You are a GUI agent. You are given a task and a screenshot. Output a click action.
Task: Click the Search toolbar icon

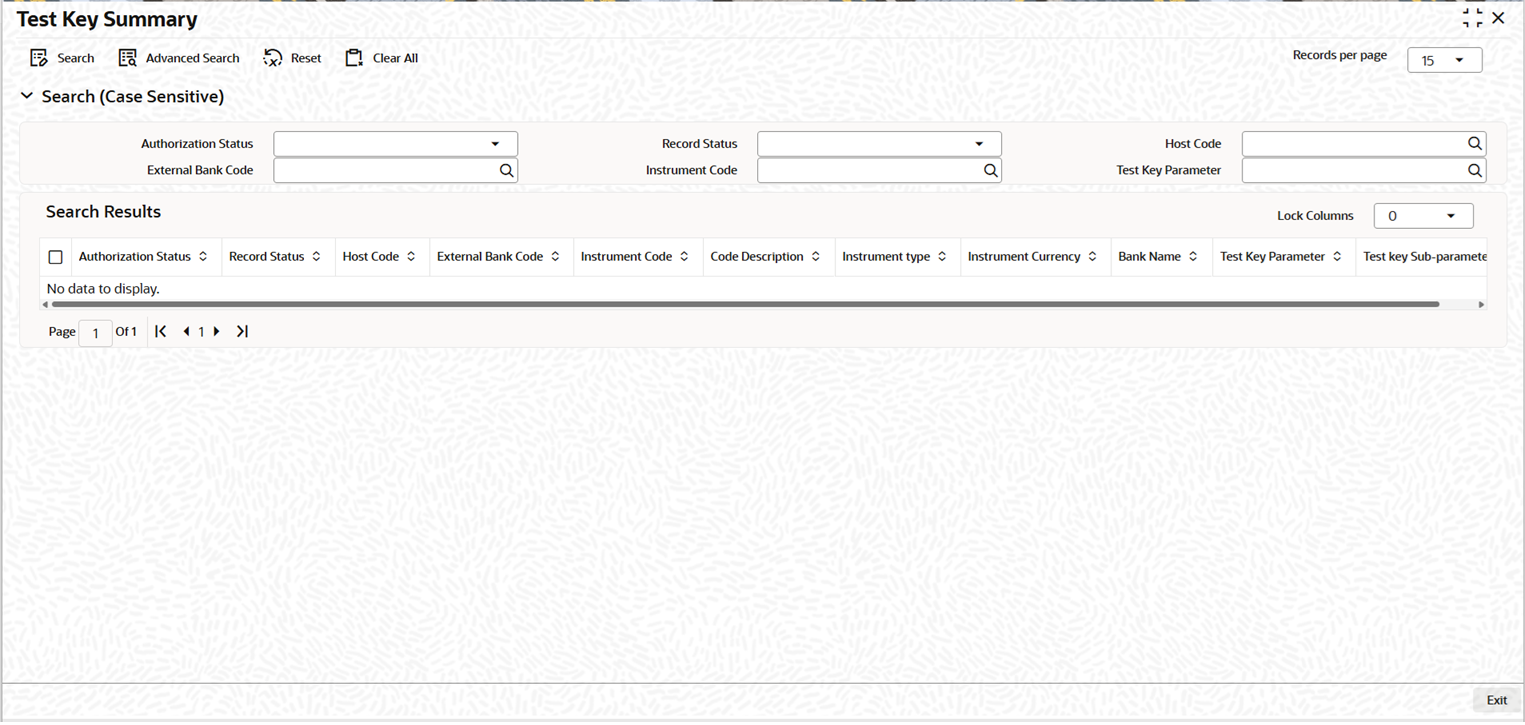pos(39,58)
